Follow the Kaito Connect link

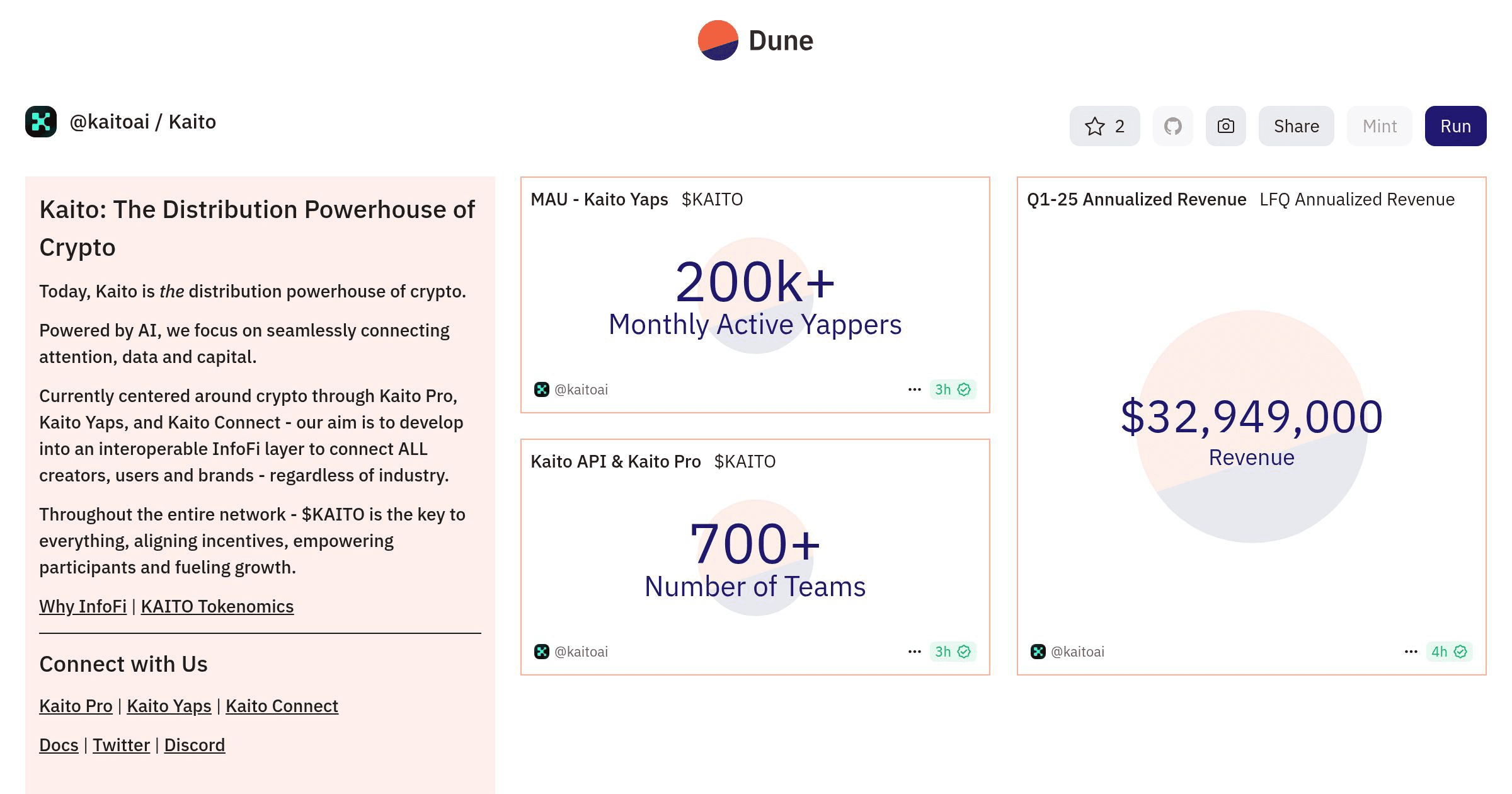coord(282,706)
